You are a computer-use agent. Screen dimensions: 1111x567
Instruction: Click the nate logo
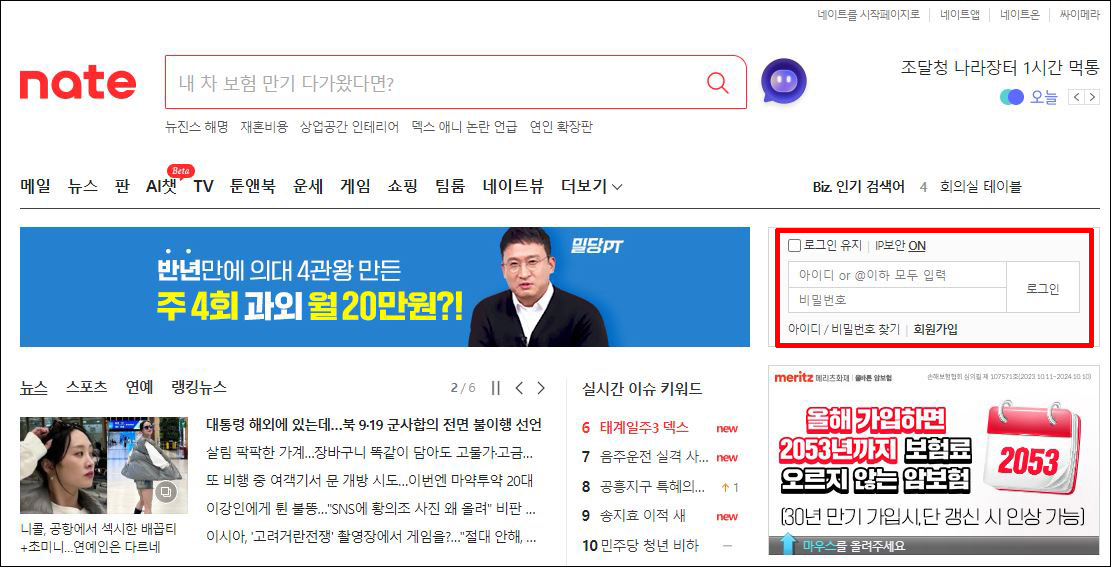click(78, 84)
